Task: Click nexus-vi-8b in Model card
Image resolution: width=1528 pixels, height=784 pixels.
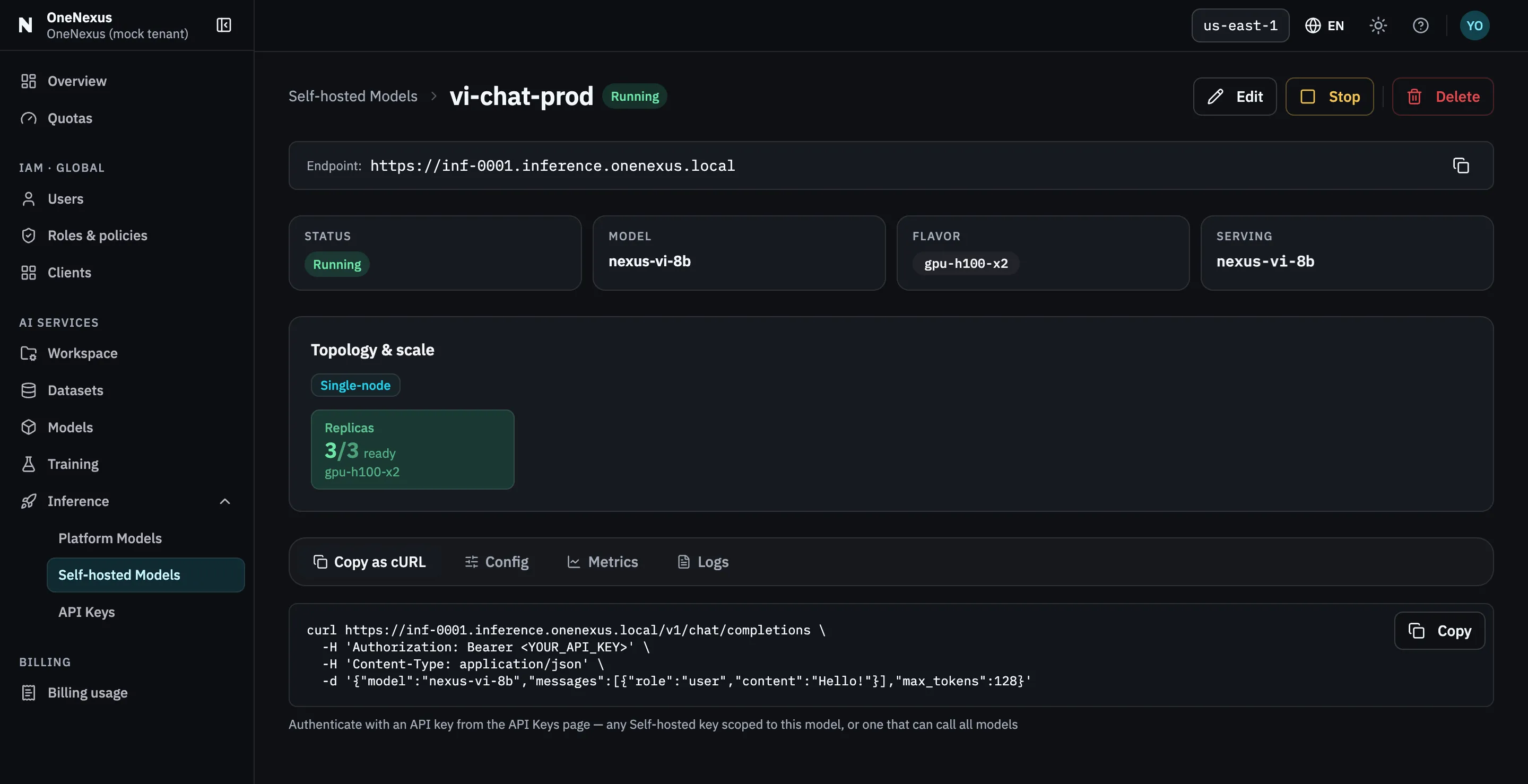Action: click(649, 261)
